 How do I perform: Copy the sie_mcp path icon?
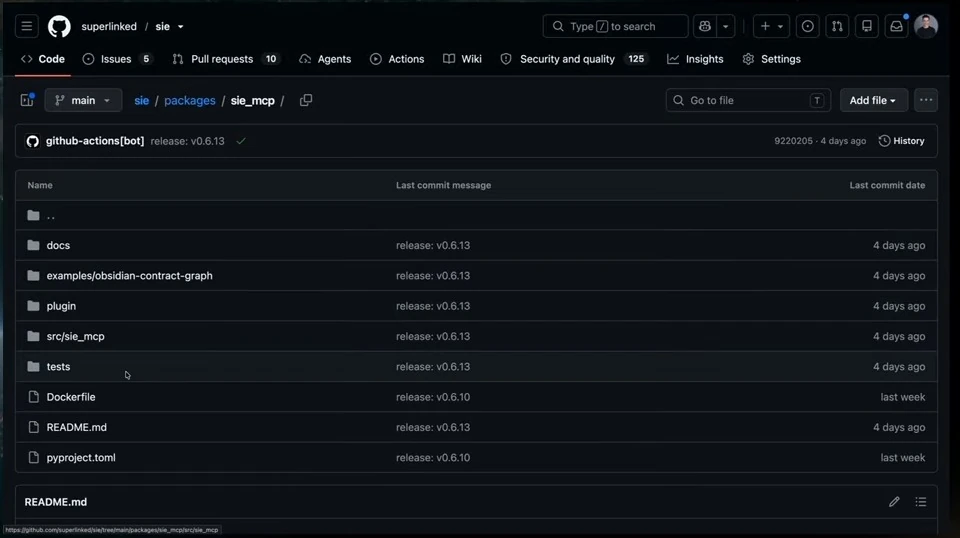[306, 100]
